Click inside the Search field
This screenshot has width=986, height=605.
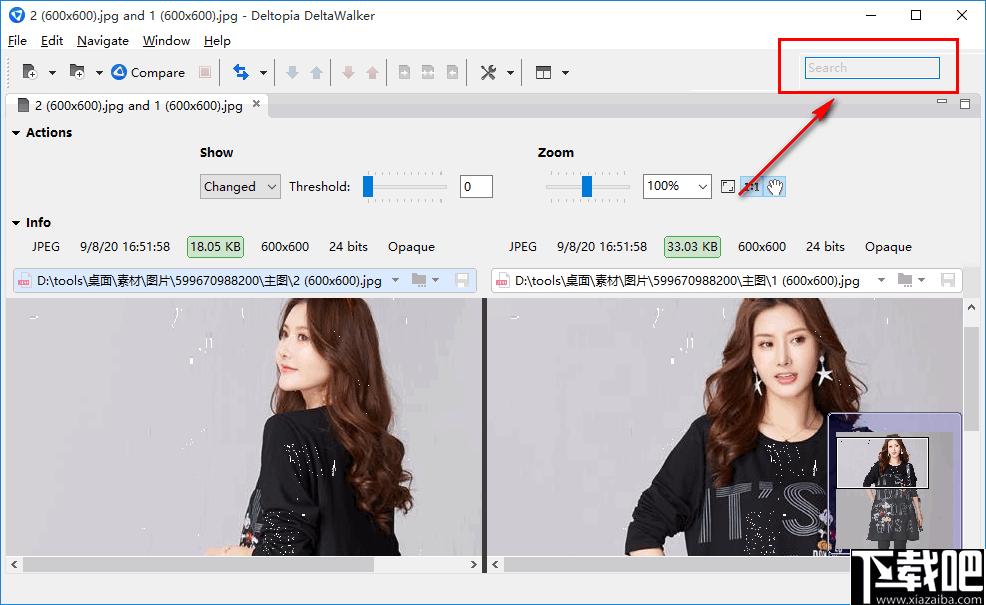[872, 68]
